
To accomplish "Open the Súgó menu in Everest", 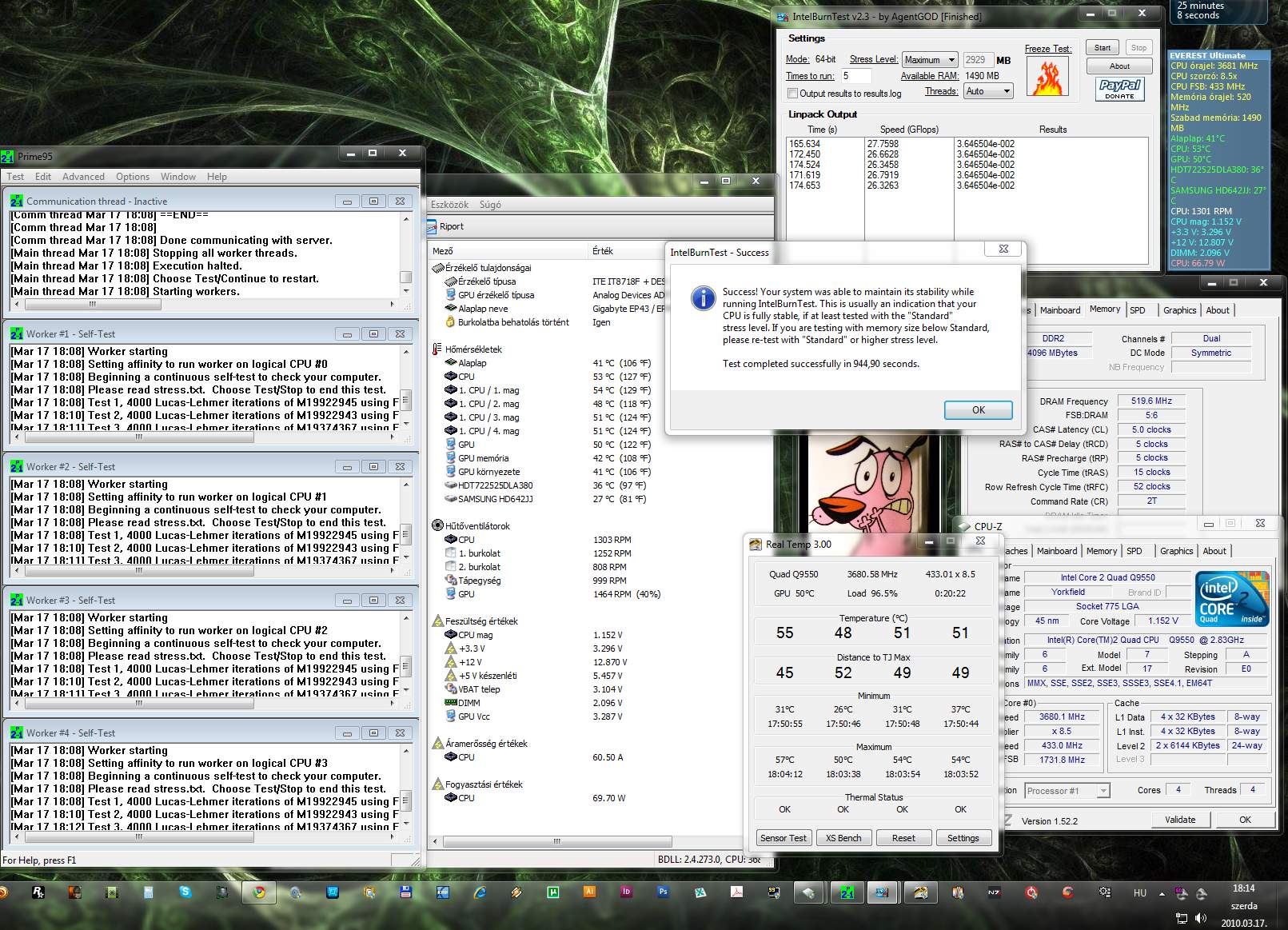I will click(490, 205).
